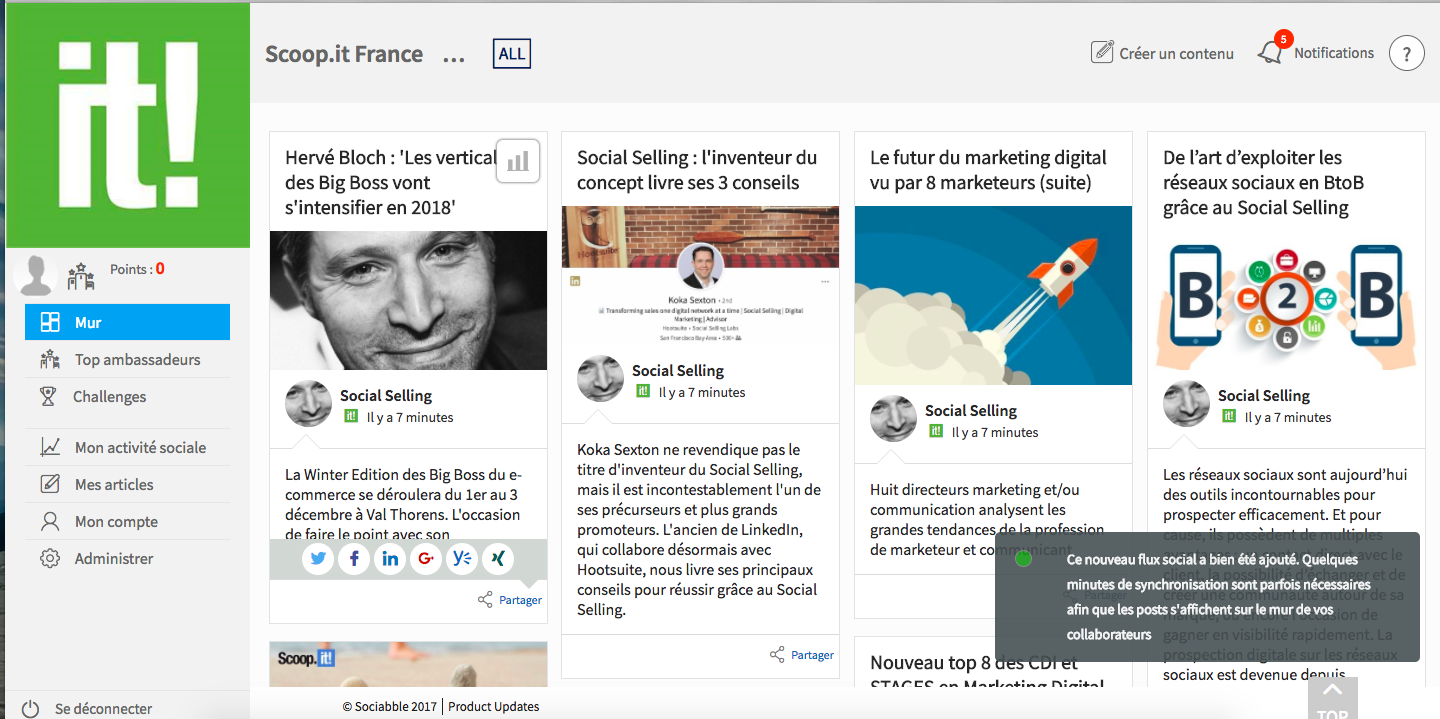The image size is (1440, 719).
Task: Click Social Selling avatar on Hervé Bloch card
Action: (308, 404)
